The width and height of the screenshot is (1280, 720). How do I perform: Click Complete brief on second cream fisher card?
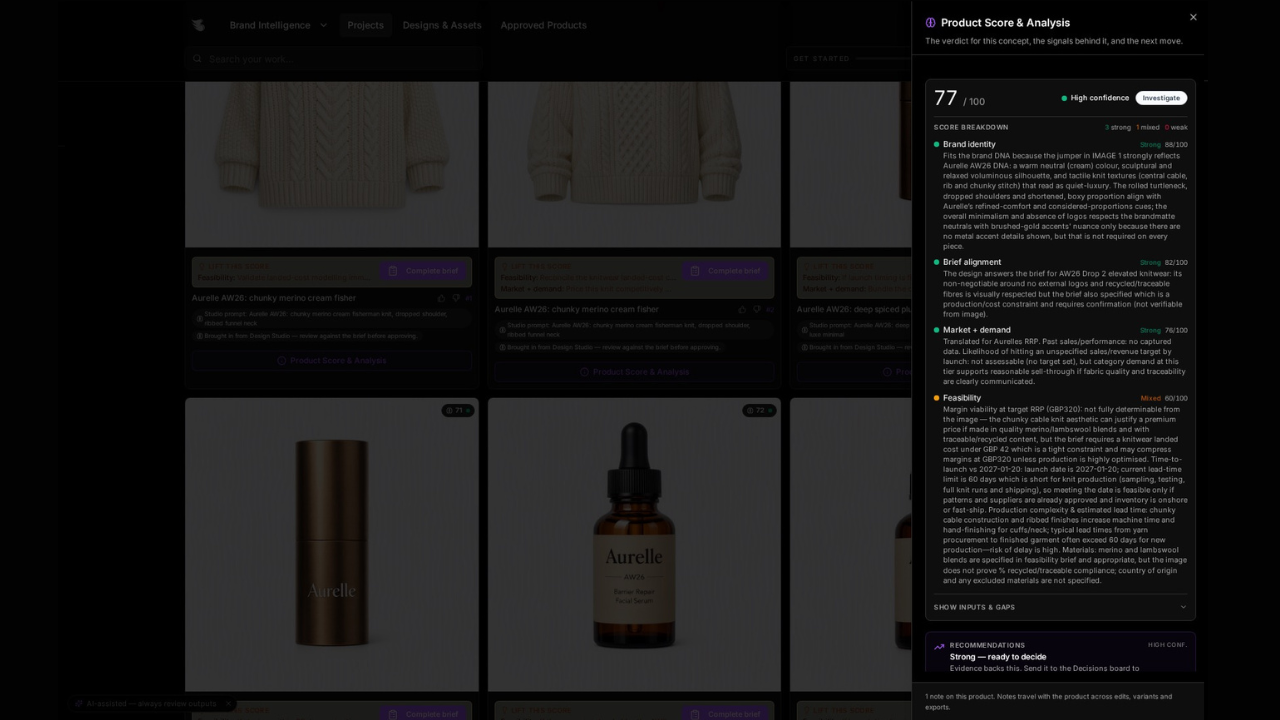coord(726,271)
